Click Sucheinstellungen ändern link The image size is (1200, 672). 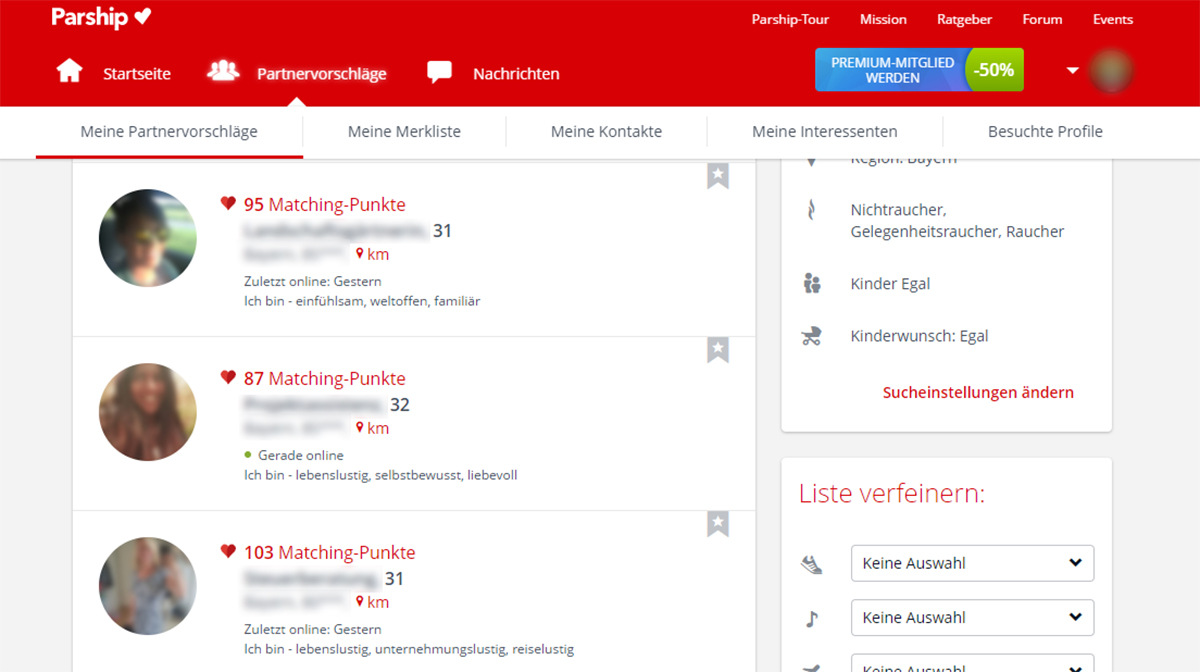978,392
